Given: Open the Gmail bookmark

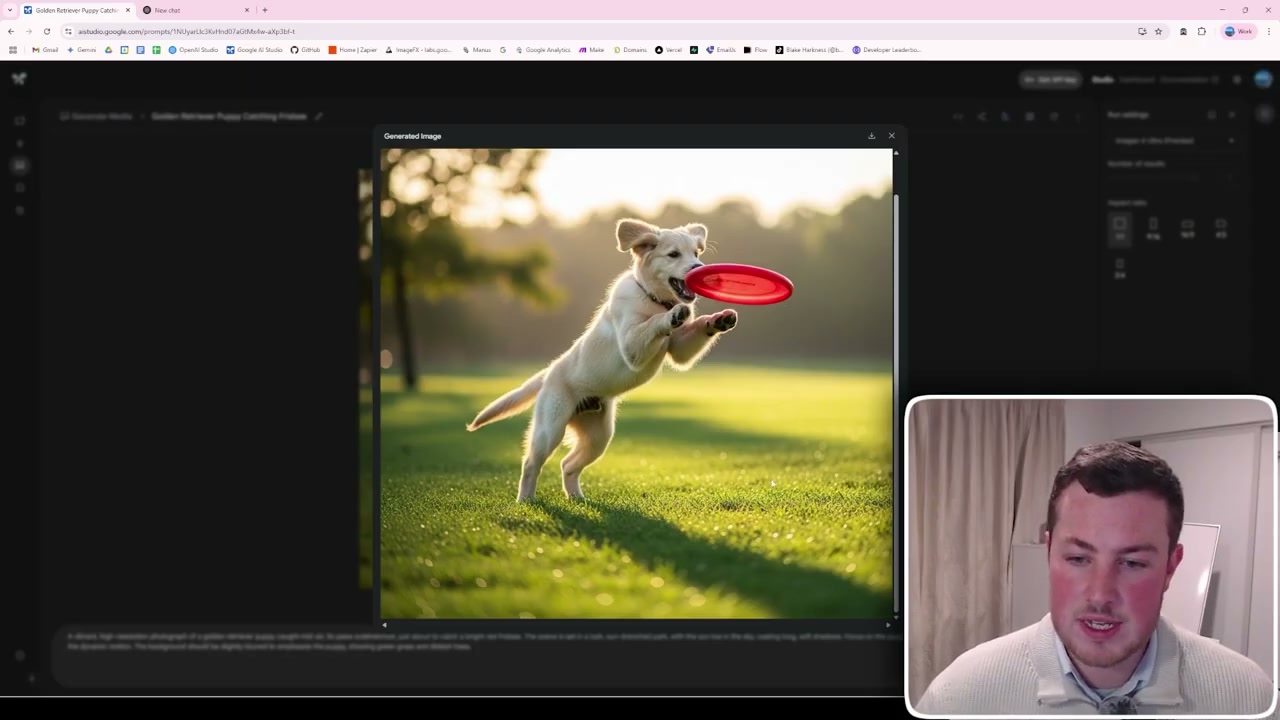Looking at the screenshot, I should (x=45, y=50).
